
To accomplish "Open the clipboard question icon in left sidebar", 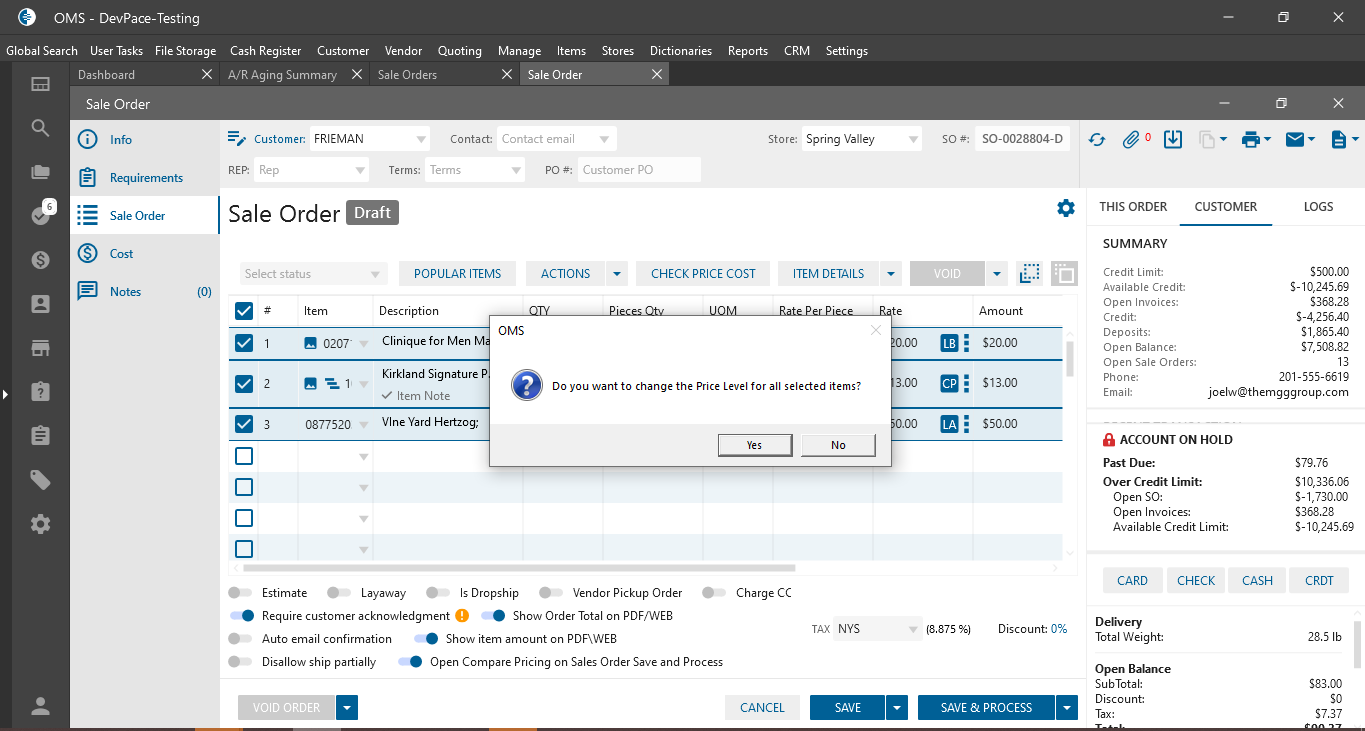I will point(40,392).
